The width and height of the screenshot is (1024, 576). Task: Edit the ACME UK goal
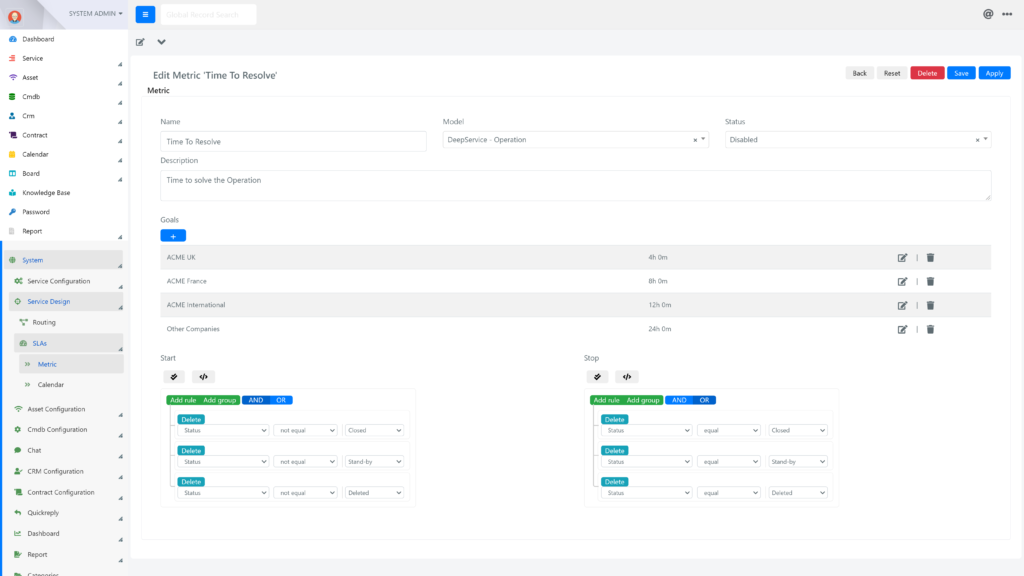click(902, 258)
